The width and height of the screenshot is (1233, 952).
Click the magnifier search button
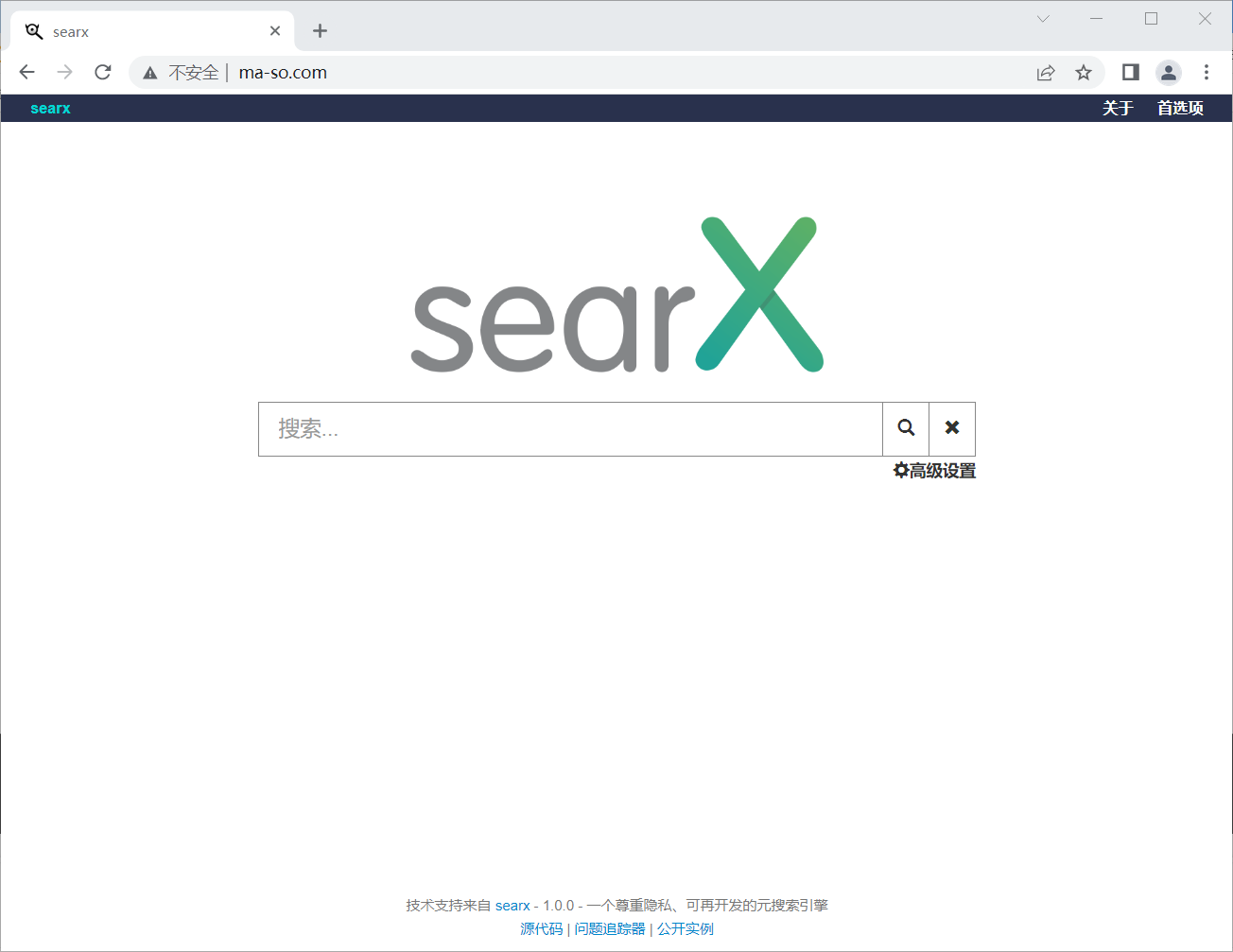point(906,428)
